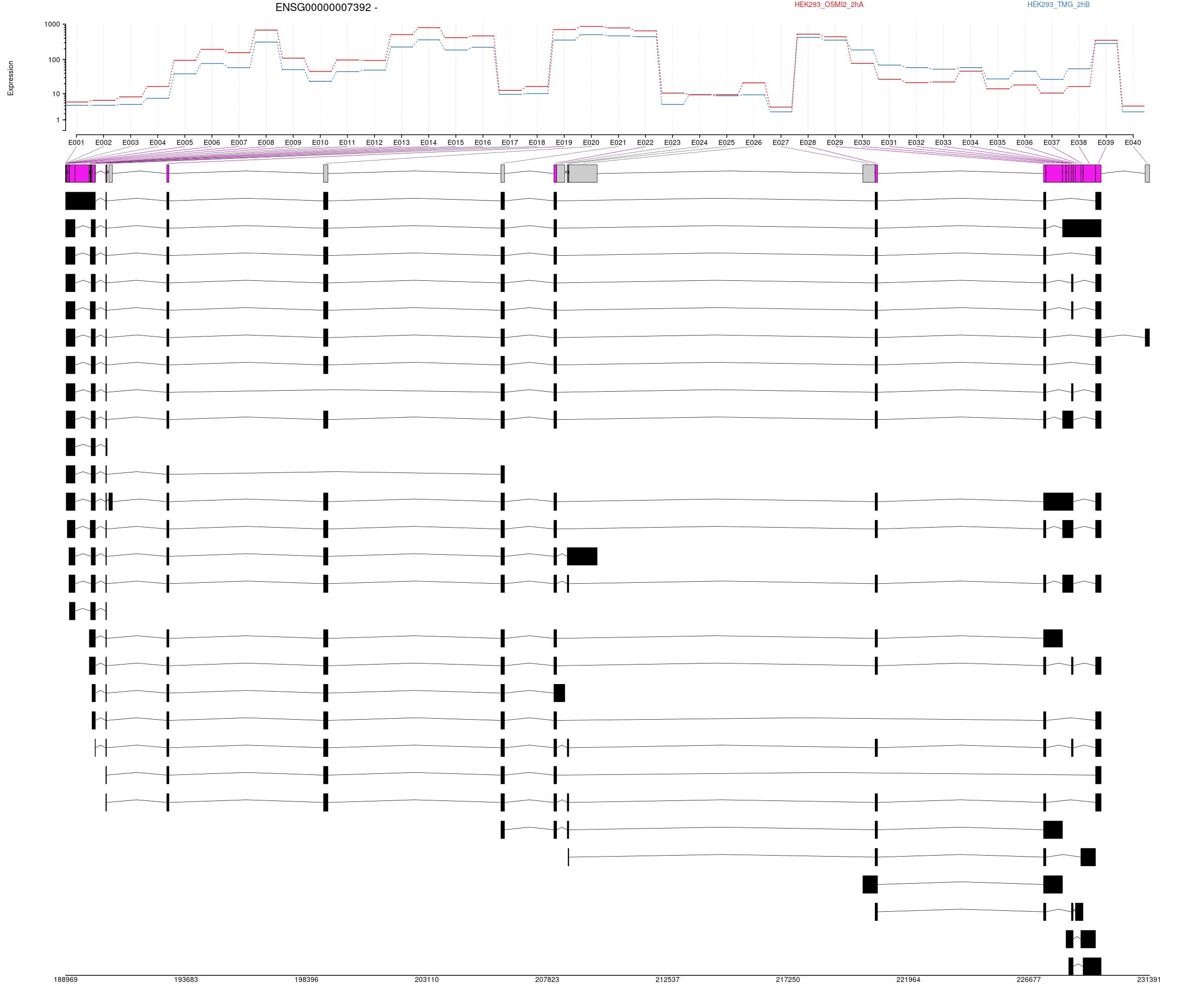The image size is (1204, 988).
Task: Mark exon label E033
Action: (x=943, y=143)
